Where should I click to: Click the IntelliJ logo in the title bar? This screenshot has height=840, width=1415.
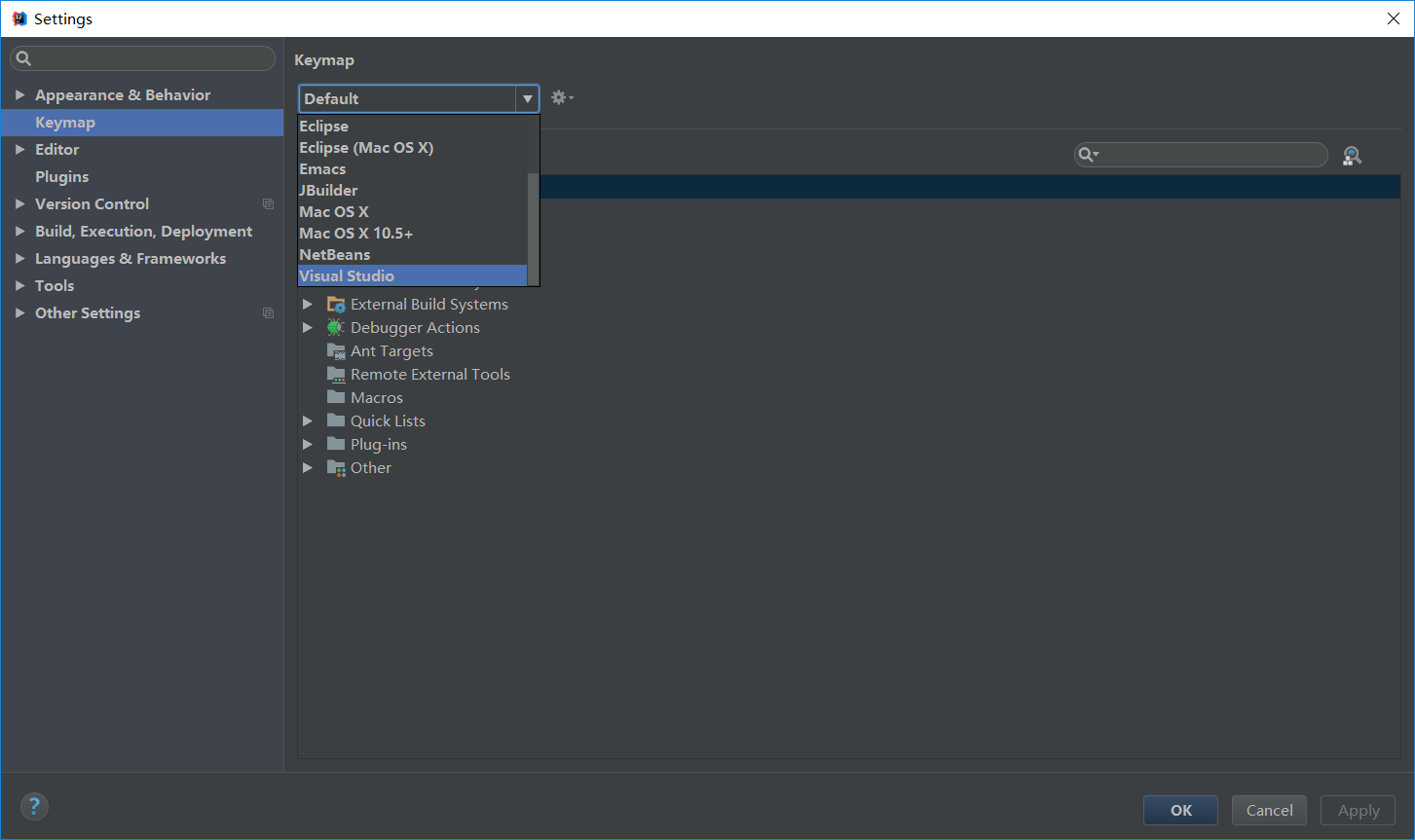(x=19, y=18)
